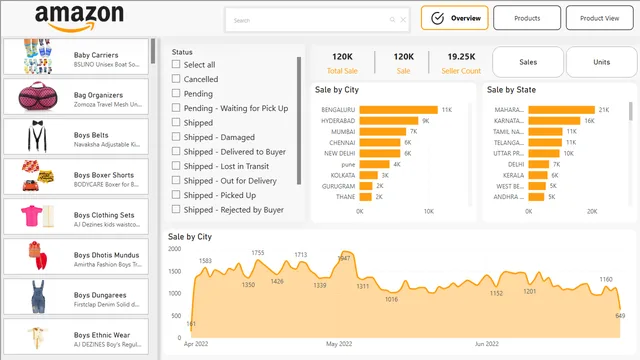Image resolution: width=640 pixels, height=360 pixels.
Task: Click the NEW DELHI bar
Action: (380, 153)
